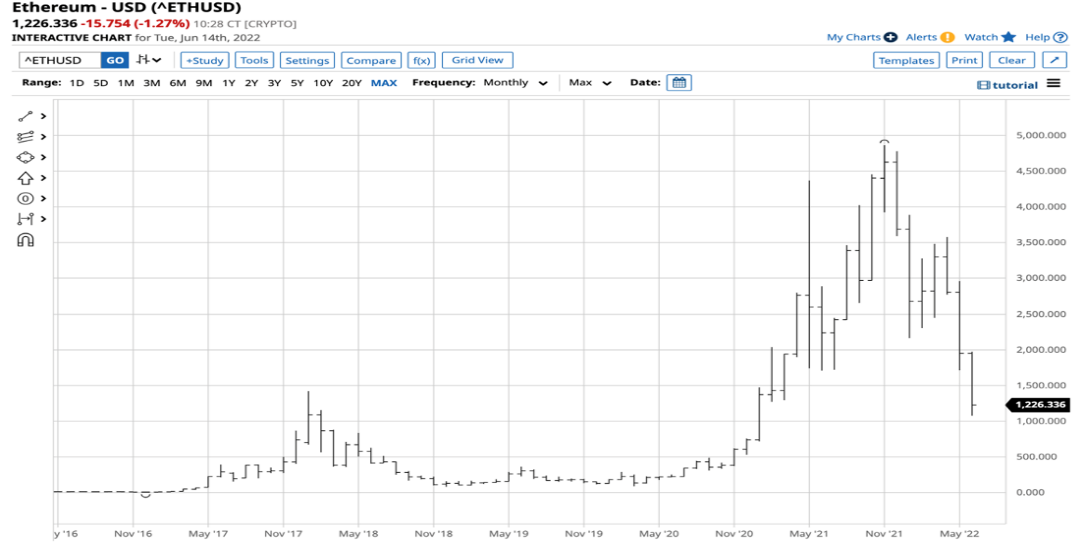Clear the chart with Clear button
This screenshot has width=1084, height=553.
click(x=1011, y=60)
